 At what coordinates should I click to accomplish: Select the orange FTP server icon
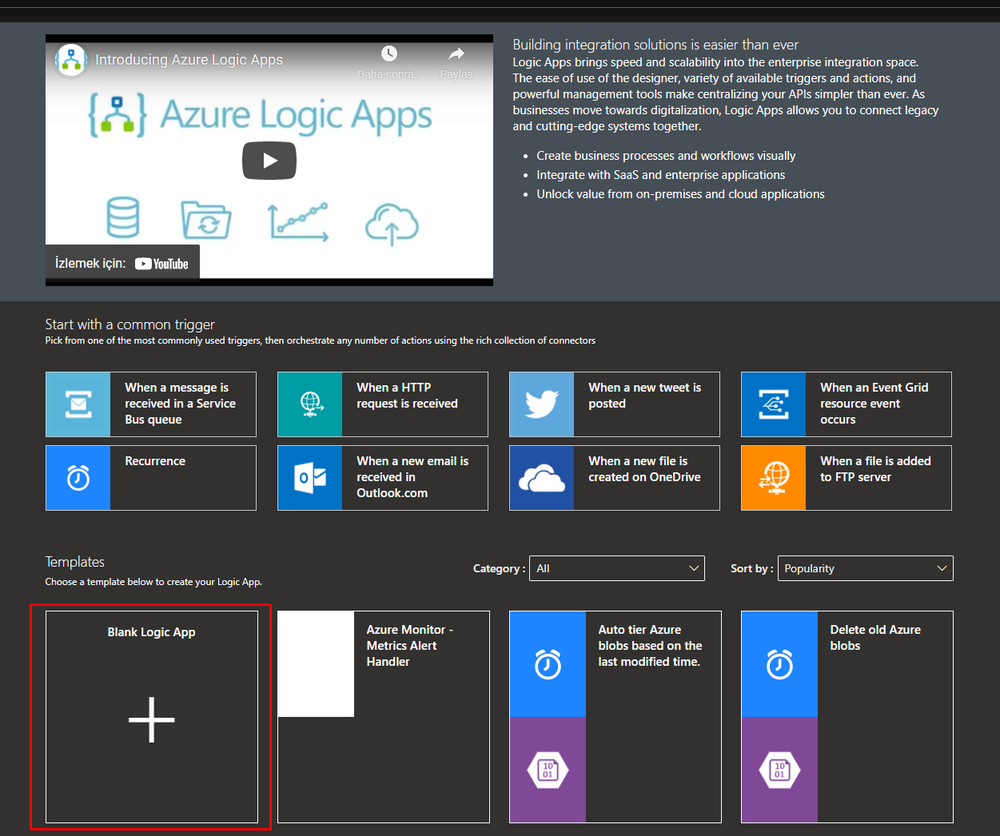[774, 478]
